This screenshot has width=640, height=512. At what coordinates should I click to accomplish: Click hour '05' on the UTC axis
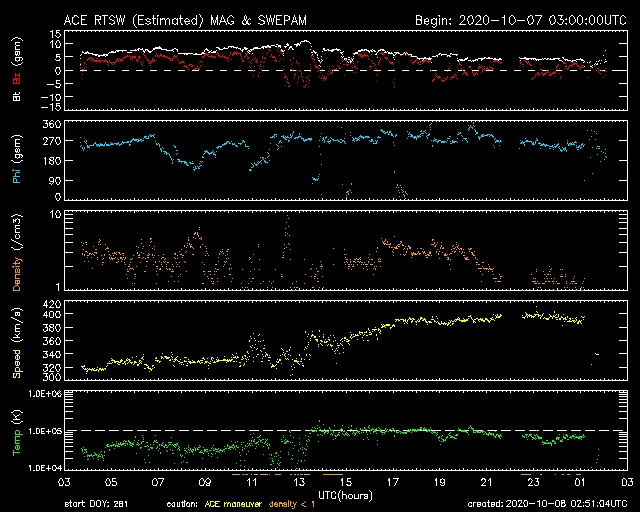click(x=111, y=483)
